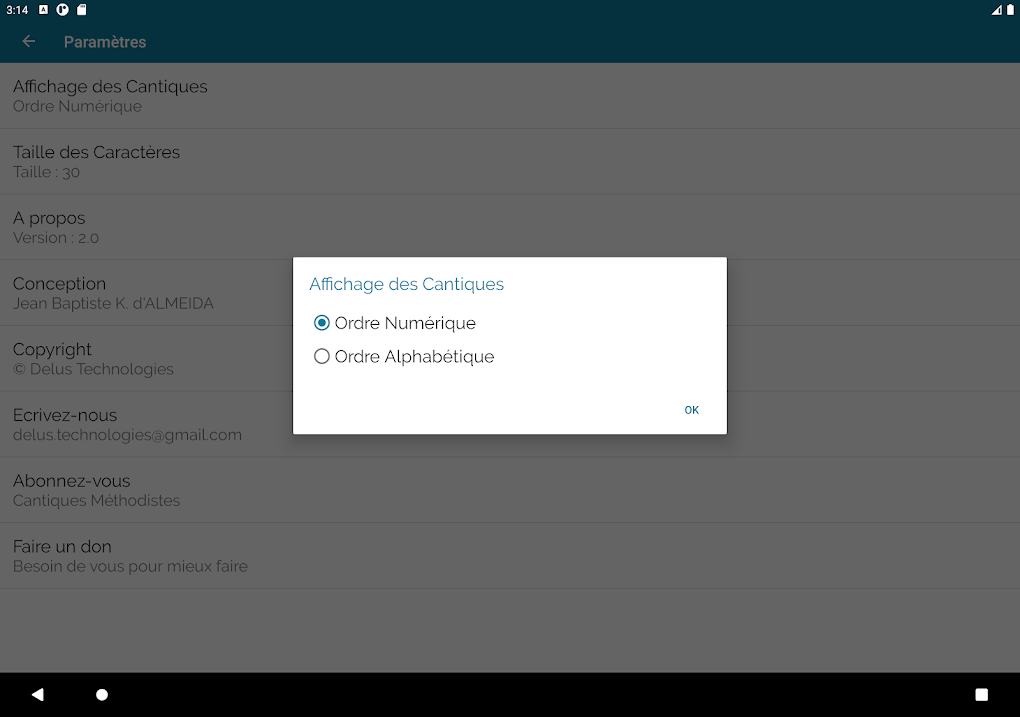Image resolution: width=1020 pixels, height=717 pixels.
Task: Select the Abonnez-vous entry
Action: point(96,490)
